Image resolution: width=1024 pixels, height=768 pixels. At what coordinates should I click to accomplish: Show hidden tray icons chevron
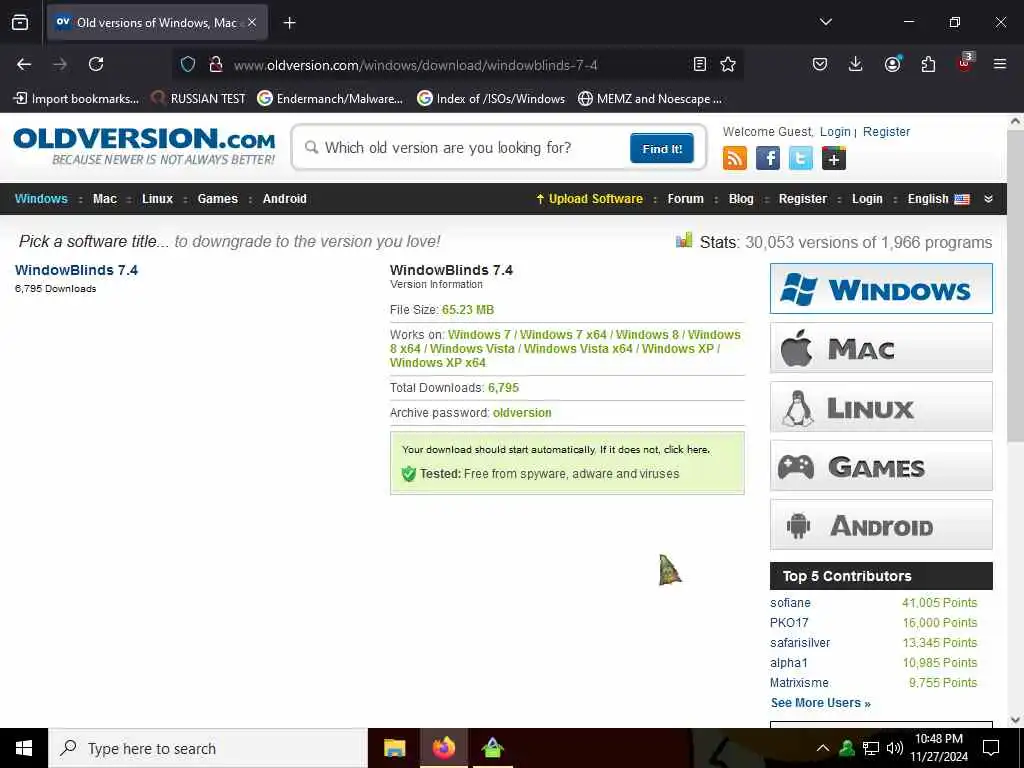823,748
